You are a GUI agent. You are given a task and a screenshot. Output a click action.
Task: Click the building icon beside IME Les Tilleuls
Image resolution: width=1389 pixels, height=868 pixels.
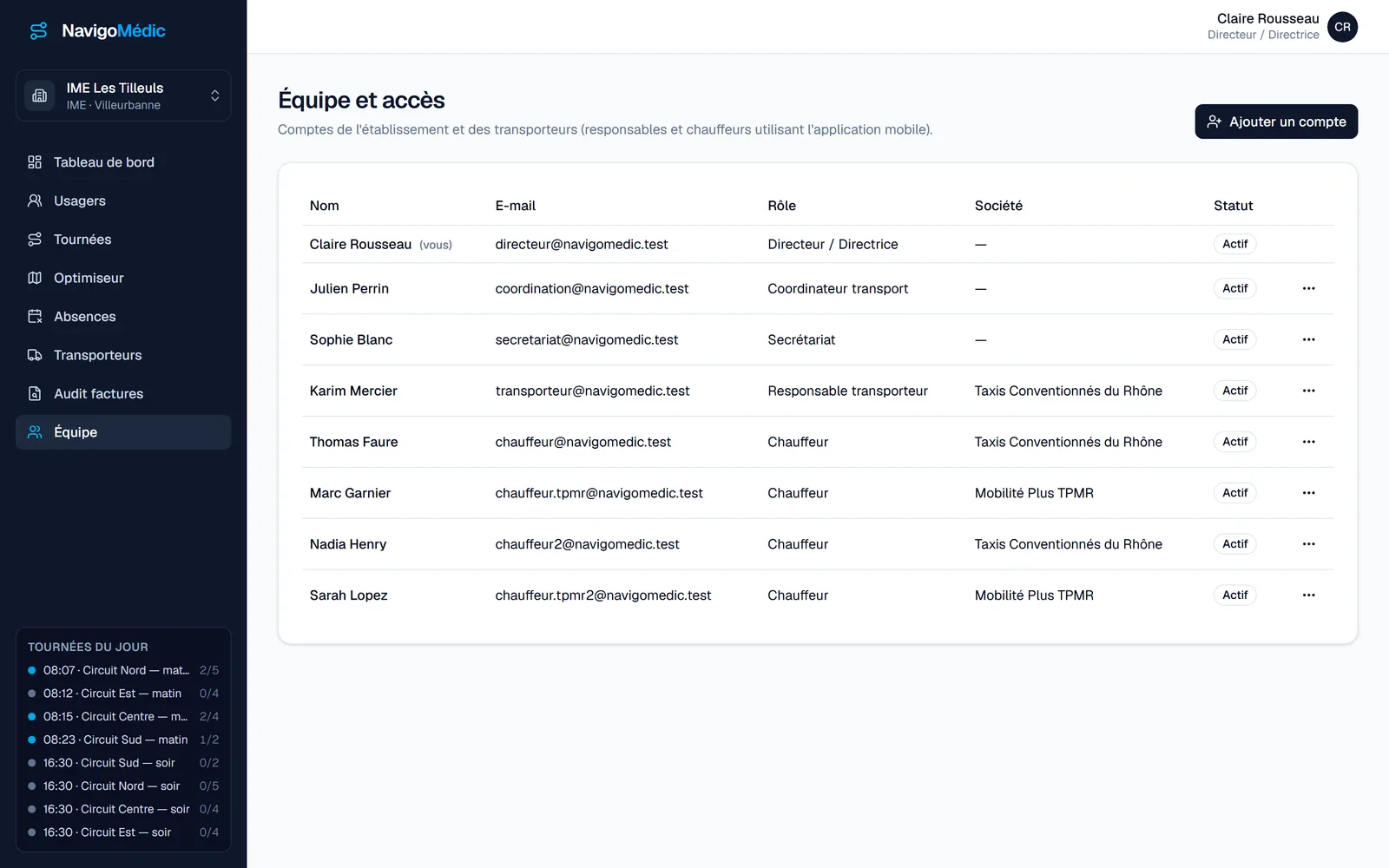[x=40, y=95]
